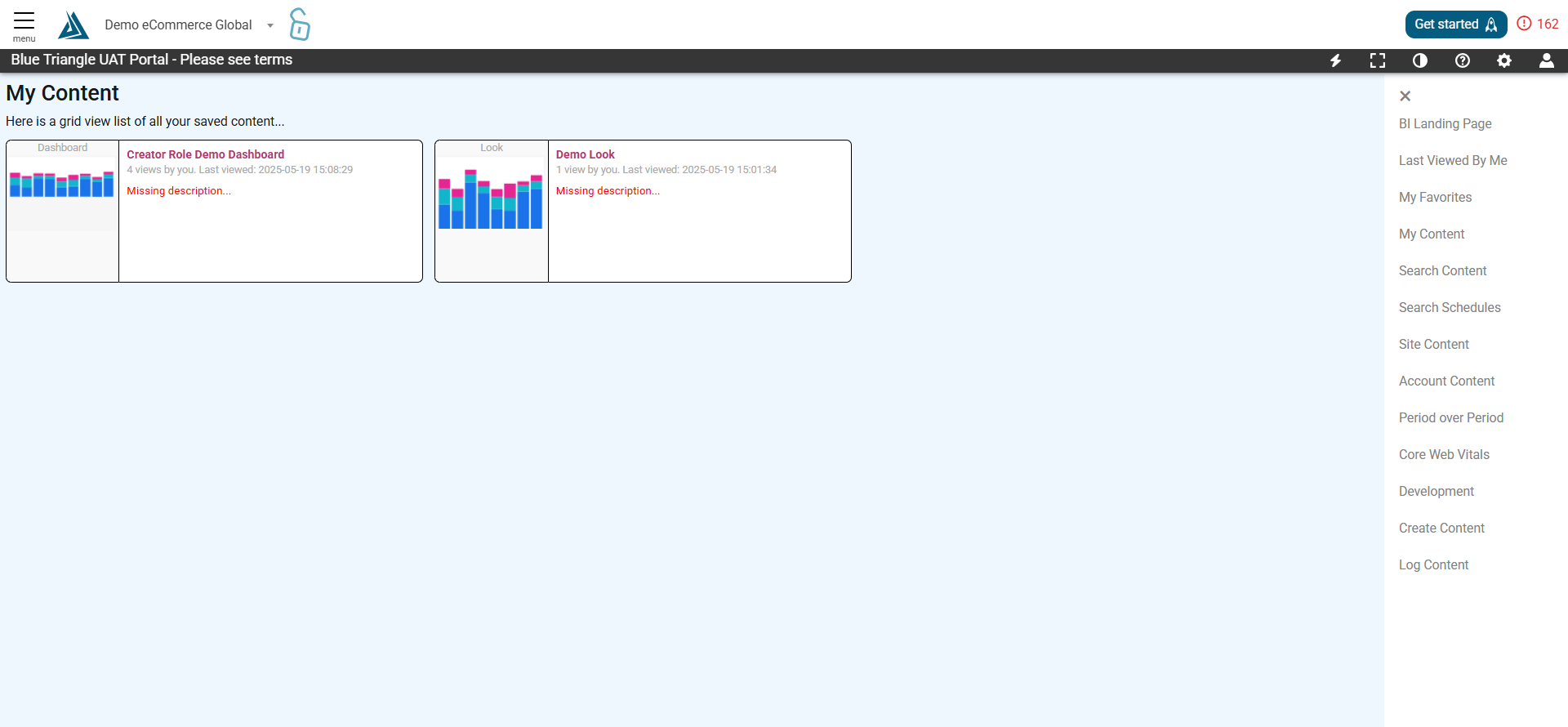Click the Blue Triangle logo
Image resolution: width=1568 pixels, height=727 pixels.
click(73, 25)
